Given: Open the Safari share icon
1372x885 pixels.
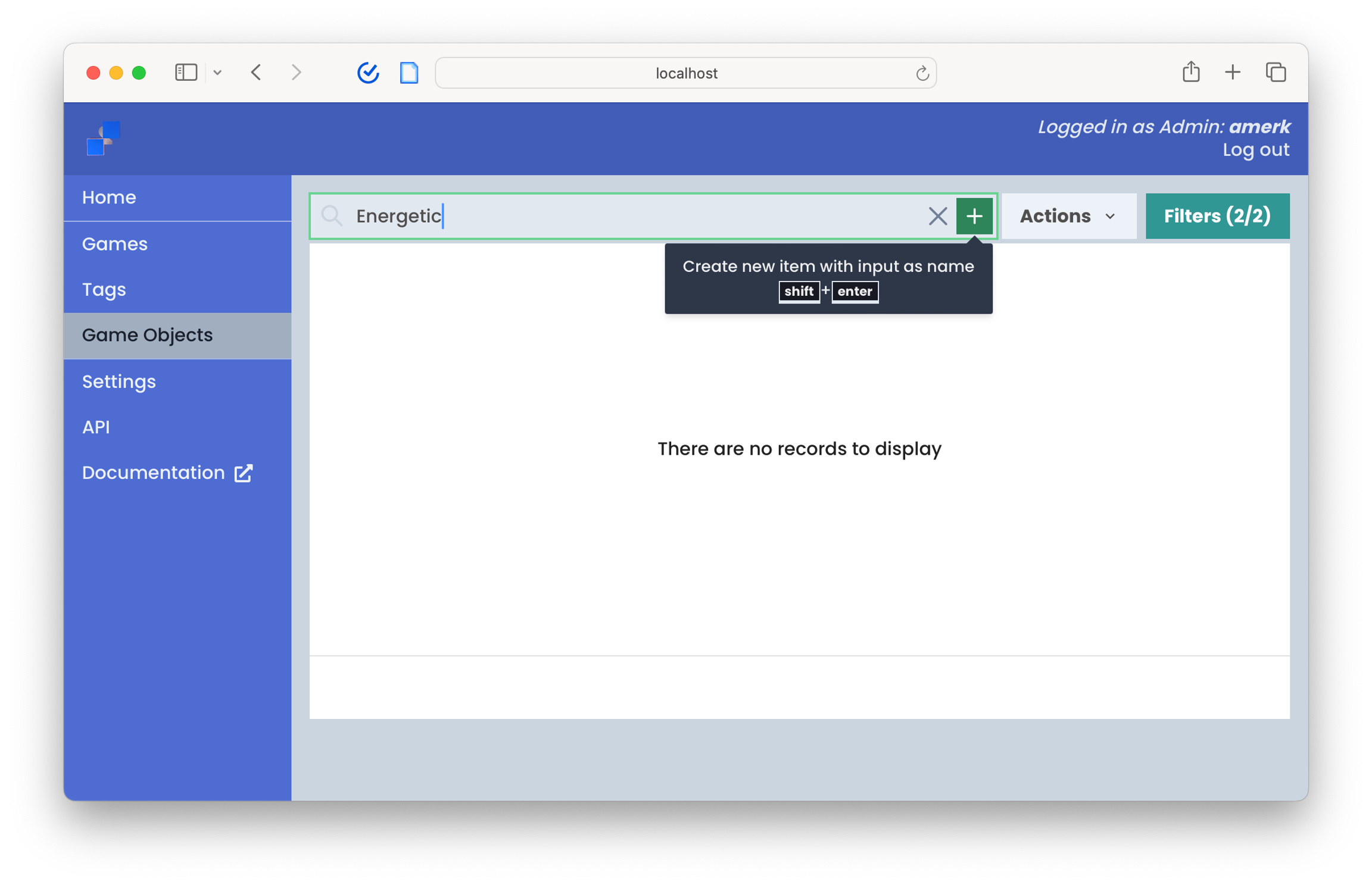Looking at the screenshot, I should (1190, 72).
